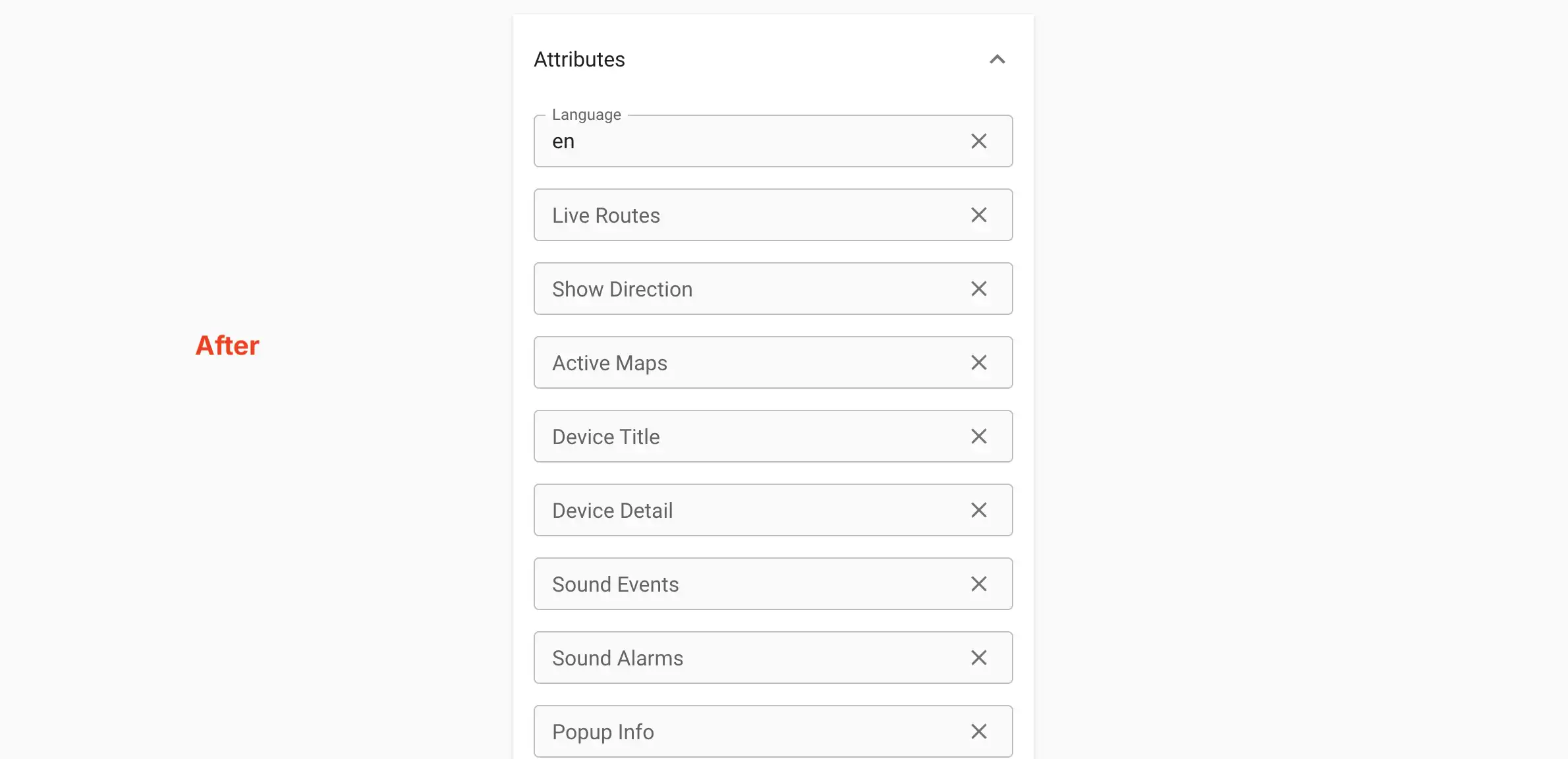1568x759 pixels.
Task: Remove the Device Title attribute
Action: pos(978,436)
